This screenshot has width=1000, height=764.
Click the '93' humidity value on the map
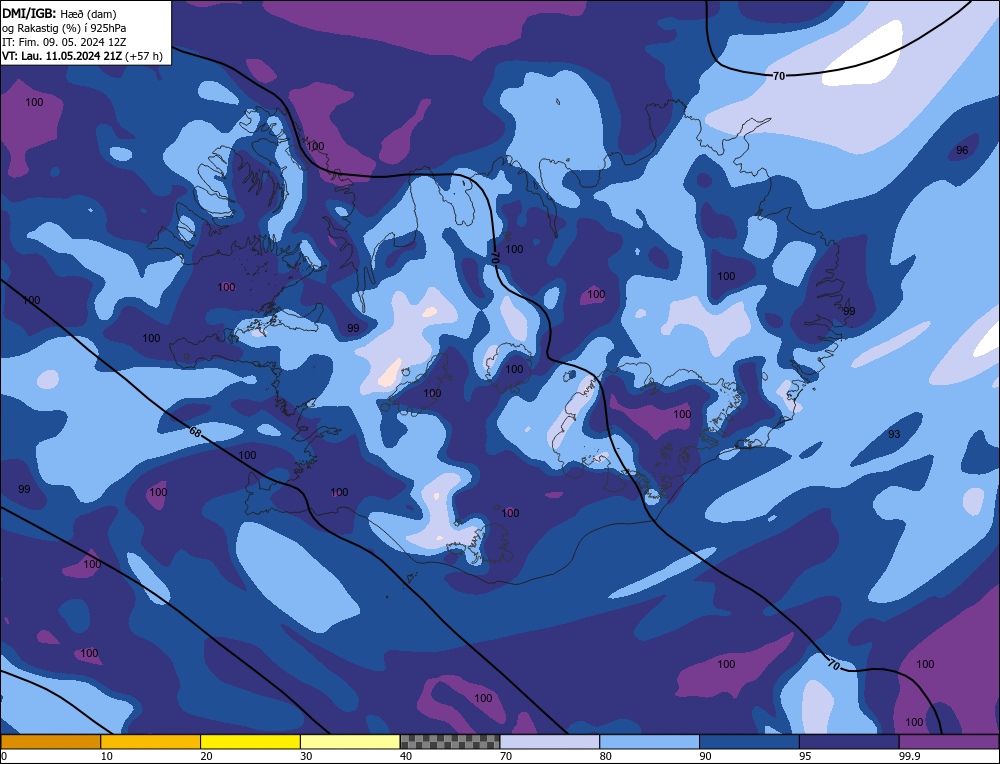click(894, 434)
